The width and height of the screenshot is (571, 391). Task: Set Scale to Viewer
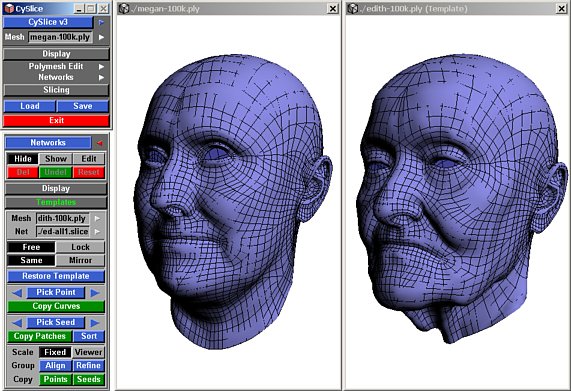(88, 352)
